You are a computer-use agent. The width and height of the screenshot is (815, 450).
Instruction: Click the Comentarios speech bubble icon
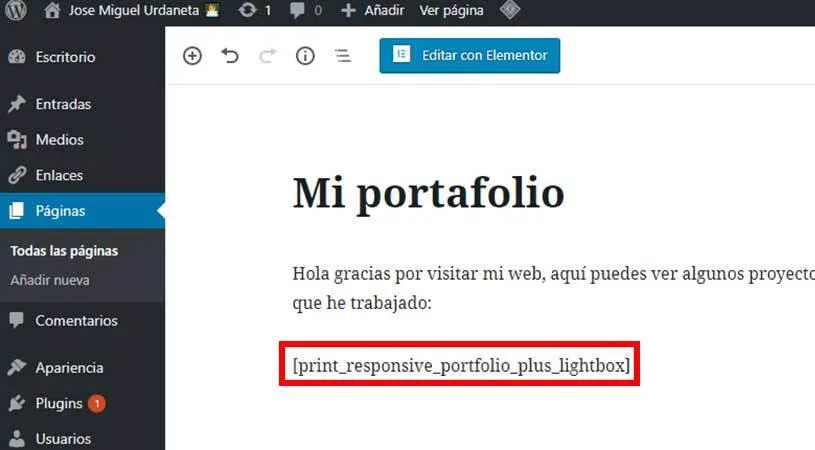point(17,320)
